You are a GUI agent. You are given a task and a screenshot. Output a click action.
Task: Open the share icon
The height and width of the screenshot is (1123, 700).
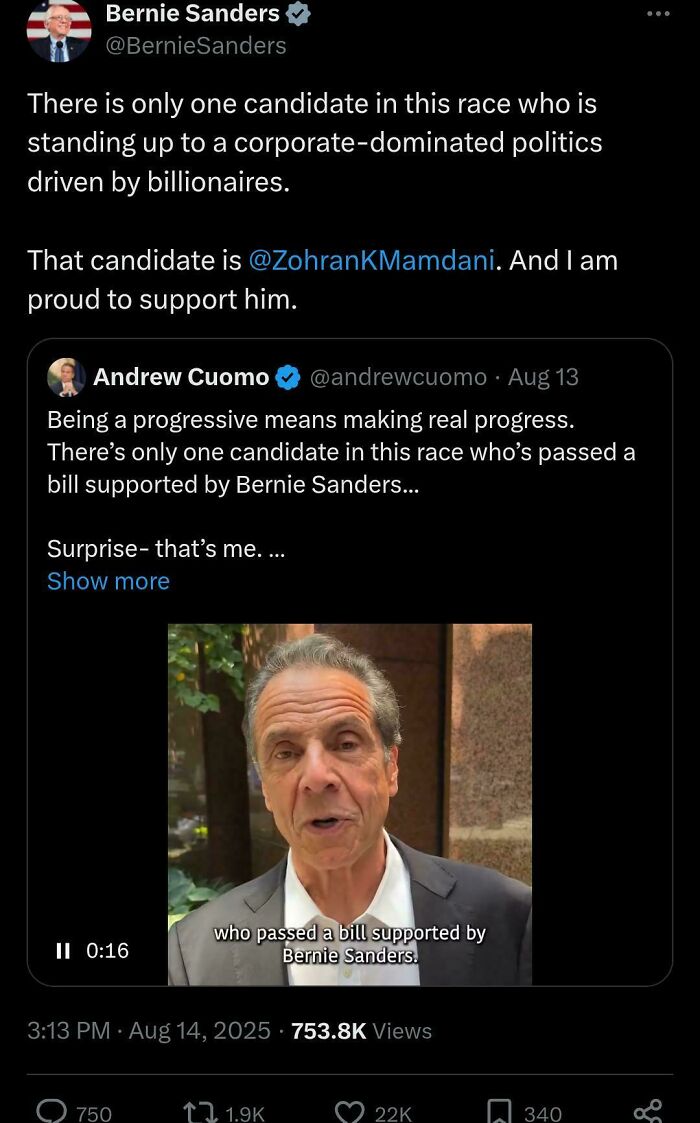[647, 1111]
